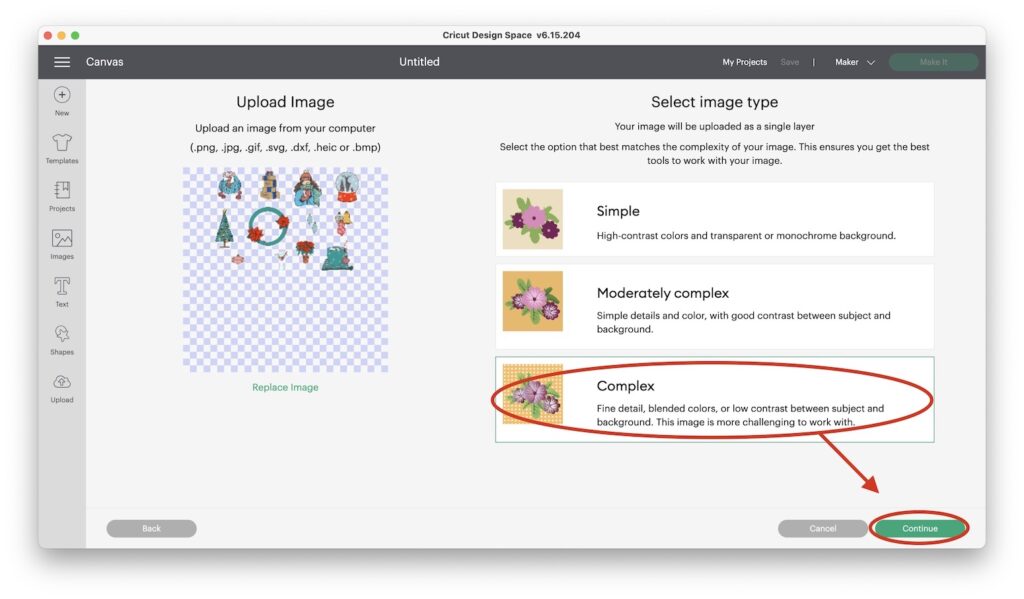Open the hamburger menu icon

[x=62, y=62]
